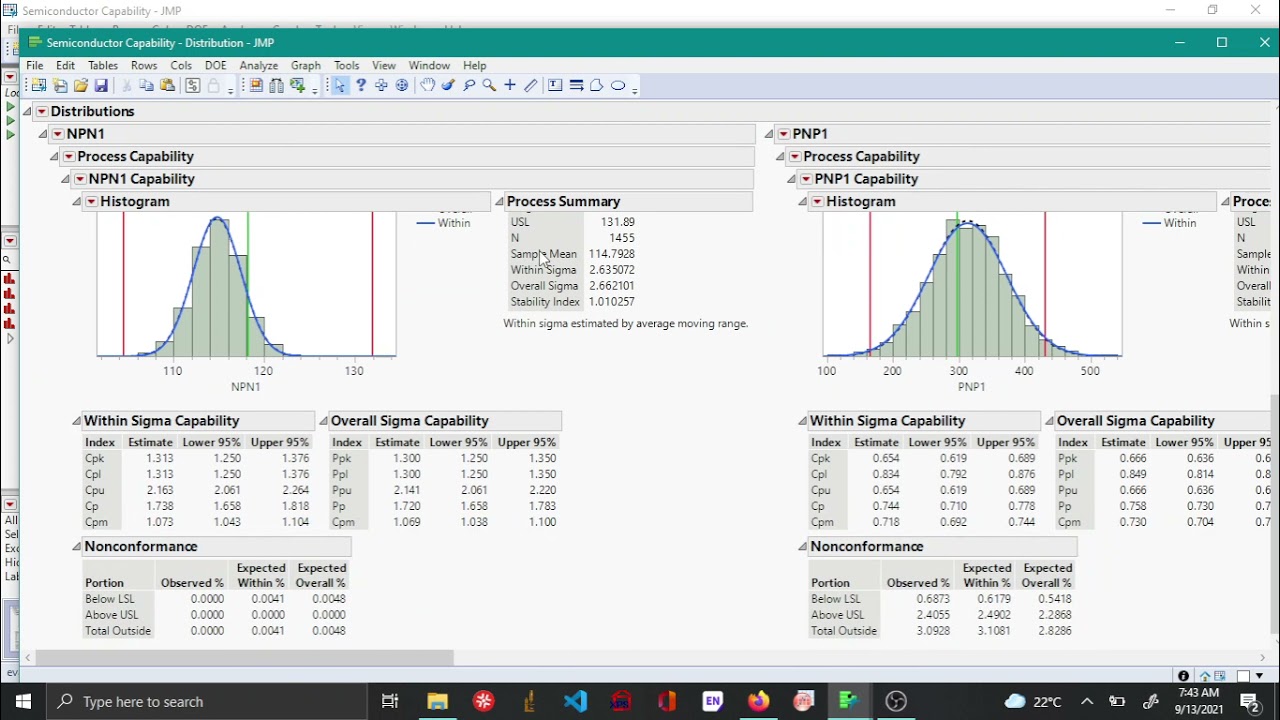Click the NPN1 Ppk estimate 1.300

point(406,458)
